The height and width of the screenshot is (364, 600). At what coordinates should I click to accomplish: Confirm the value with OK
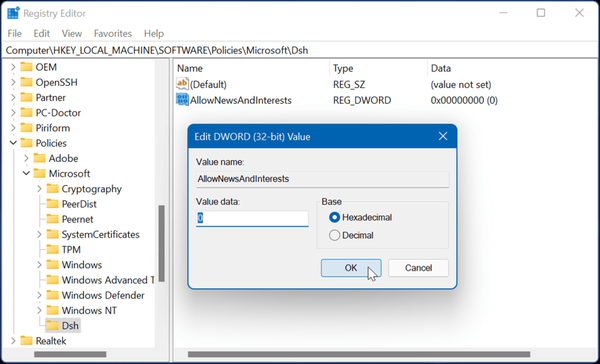pos(351,268)
